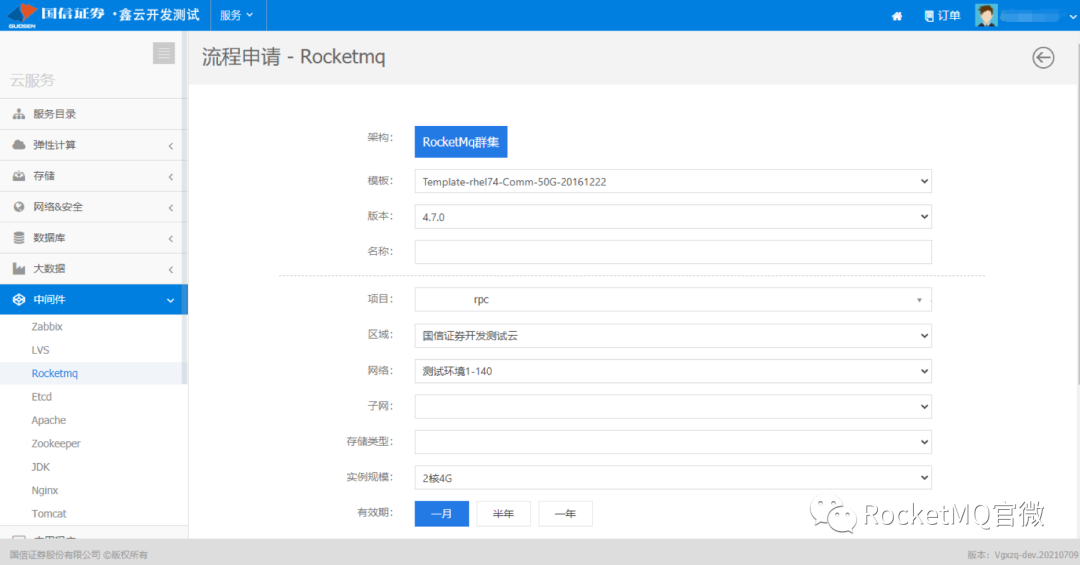
Task: Focus the 名称 name input field
Action: (x=673, y=251)
